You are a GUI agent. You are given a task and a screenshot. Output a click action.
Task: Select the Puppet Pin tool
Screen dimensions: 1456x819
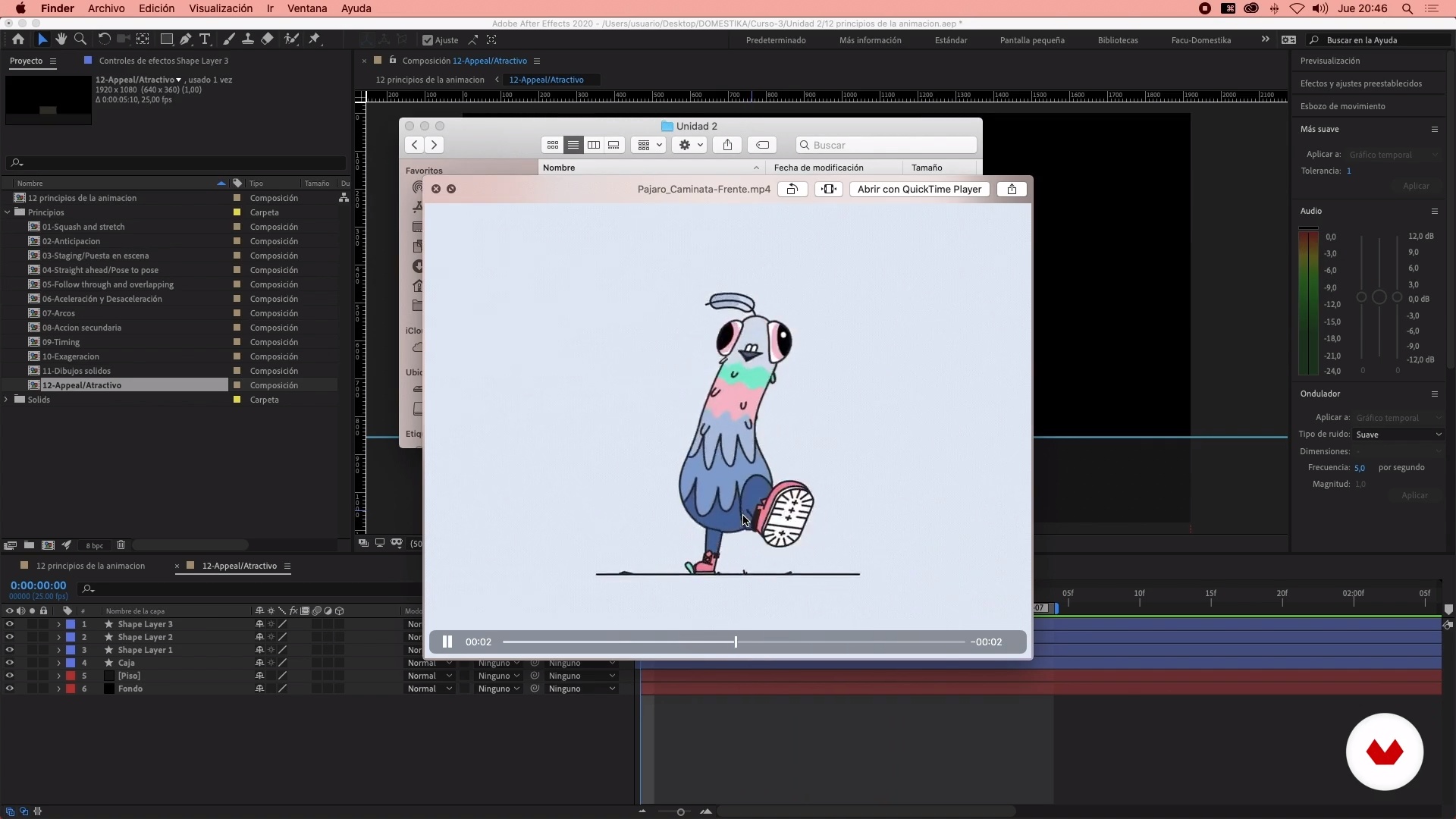[x=315, y=39]
